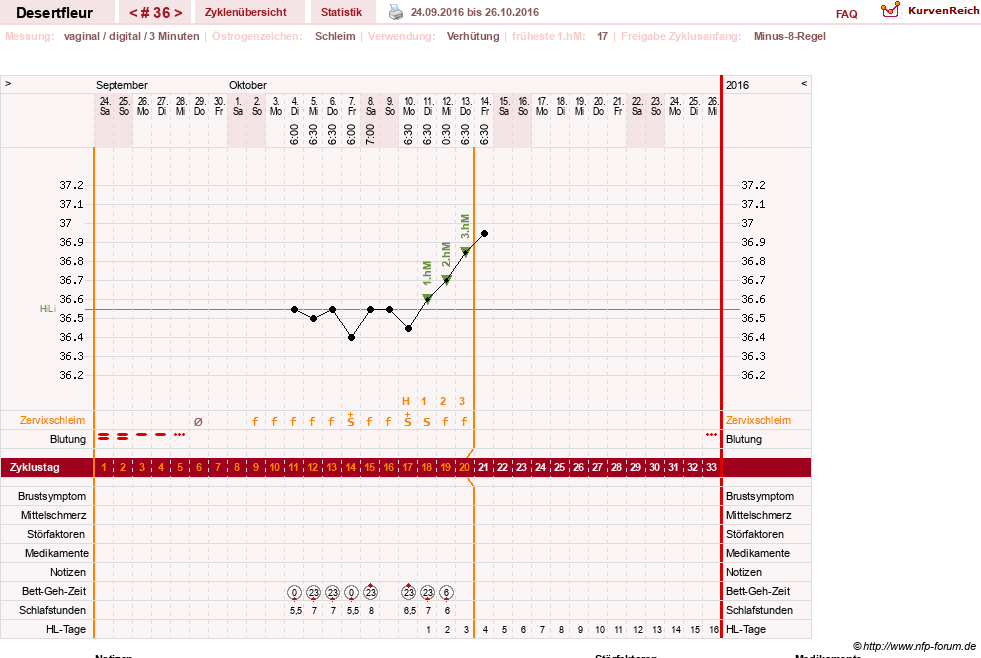The image size is (981, 658).
Task: Click the collapse arrow beside 2016
Action: tap(804, 83)
